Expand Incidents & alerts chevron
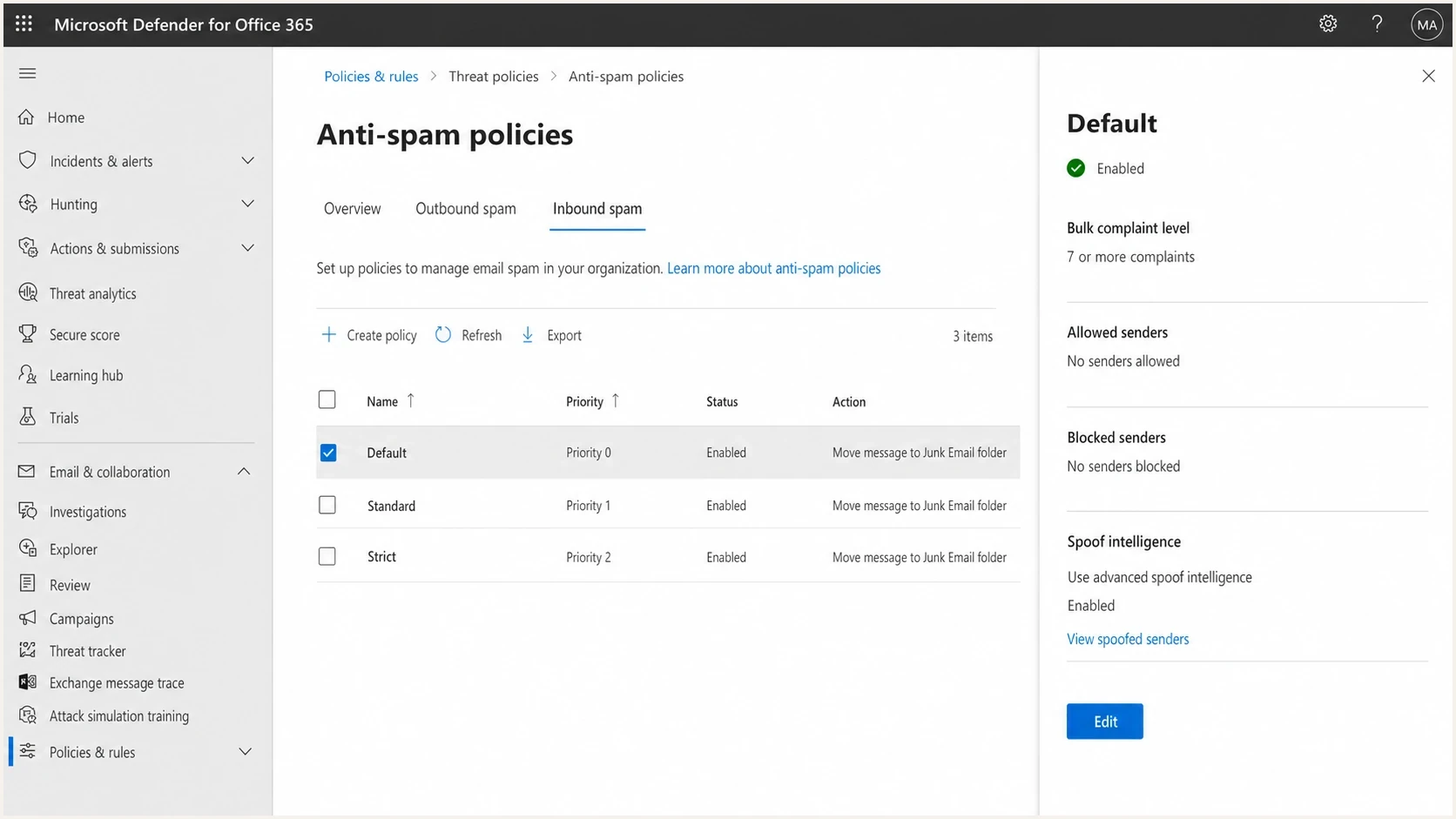The height and width of the screenshot is (819, 1456). pos(247,160)
